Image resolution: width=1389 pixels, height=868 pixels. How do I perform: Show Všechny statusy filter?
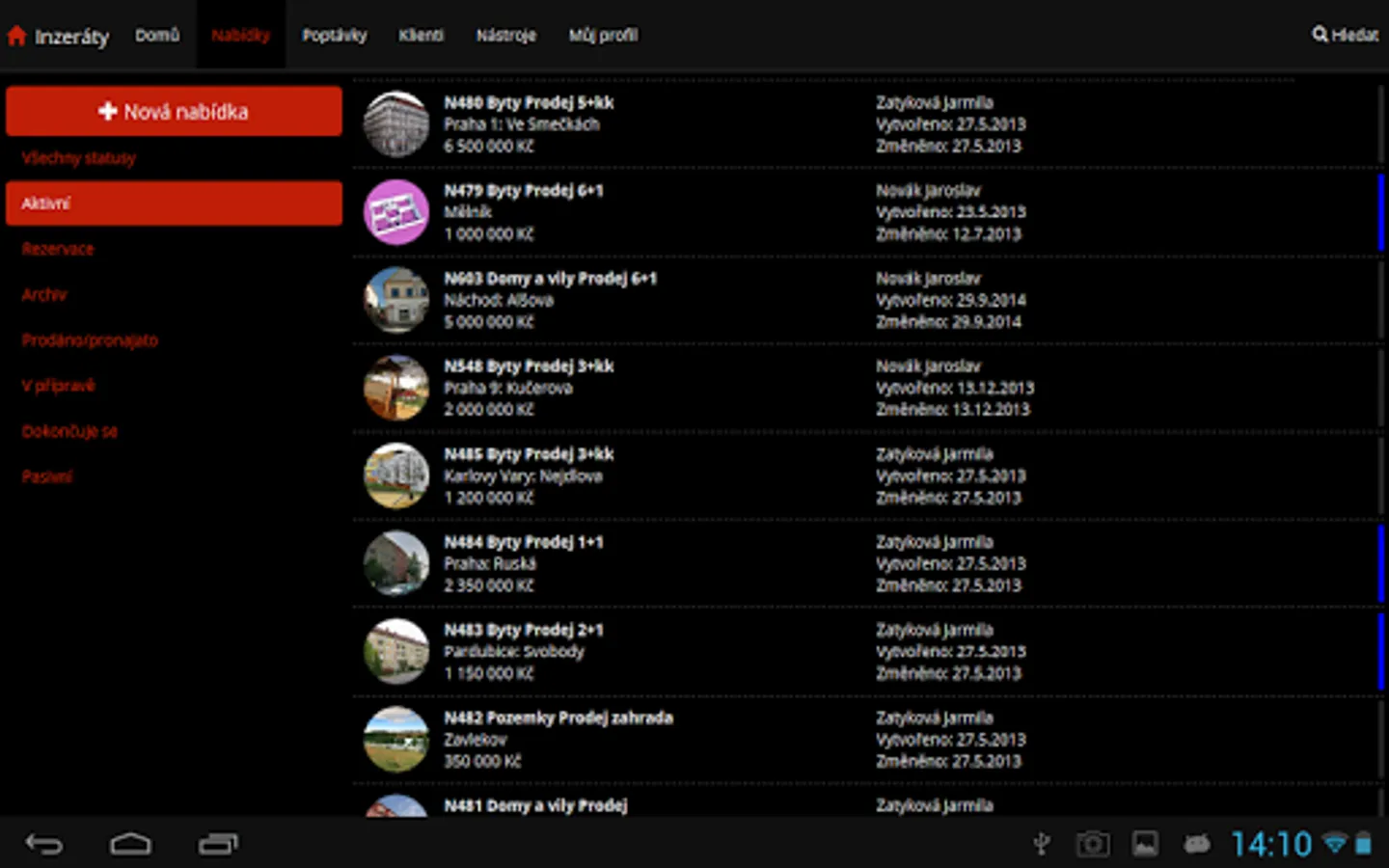click(79, 158)
